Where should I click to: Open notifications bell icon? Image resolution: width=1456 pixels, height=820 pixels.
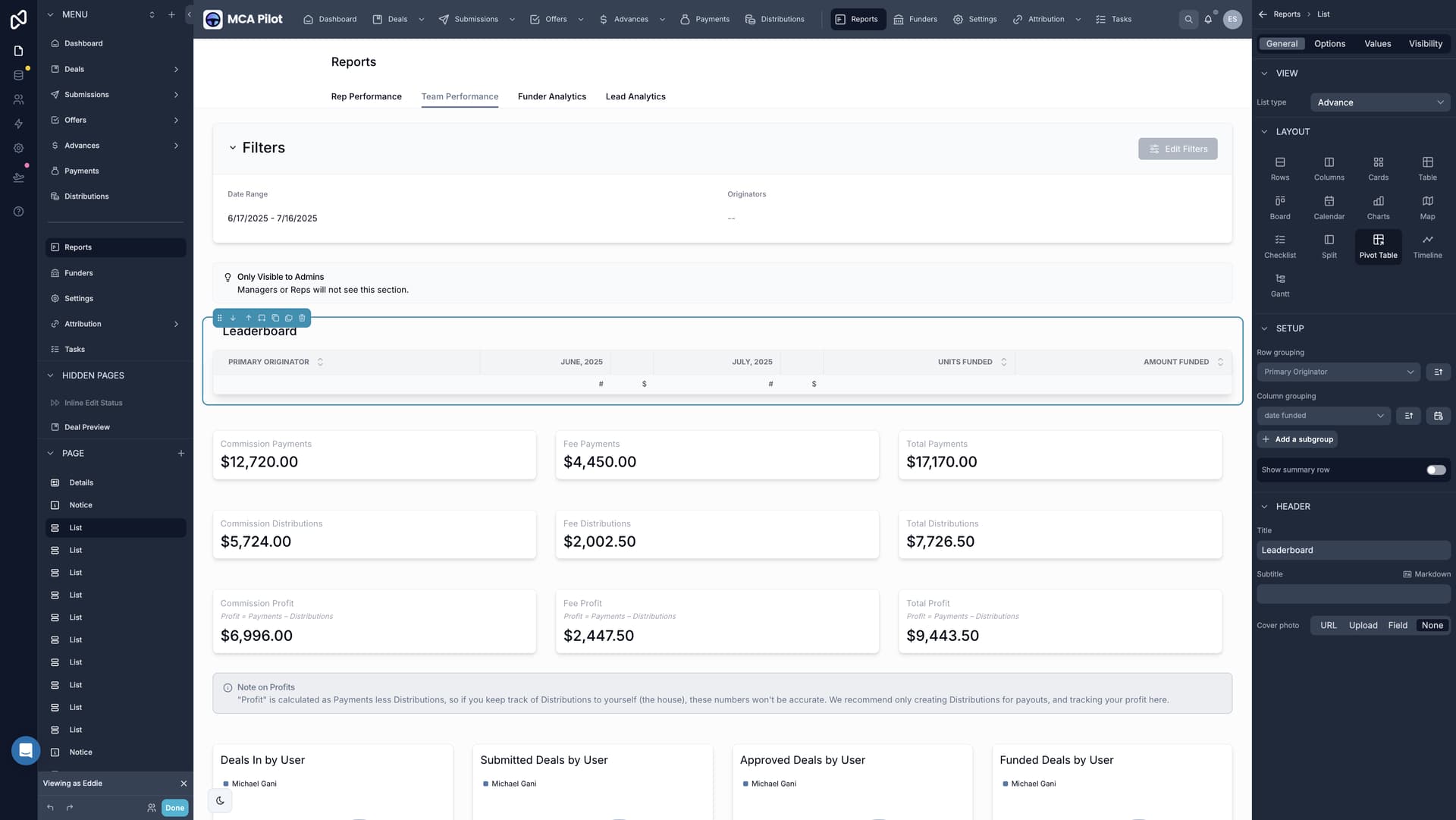(x=1208, y=20)
